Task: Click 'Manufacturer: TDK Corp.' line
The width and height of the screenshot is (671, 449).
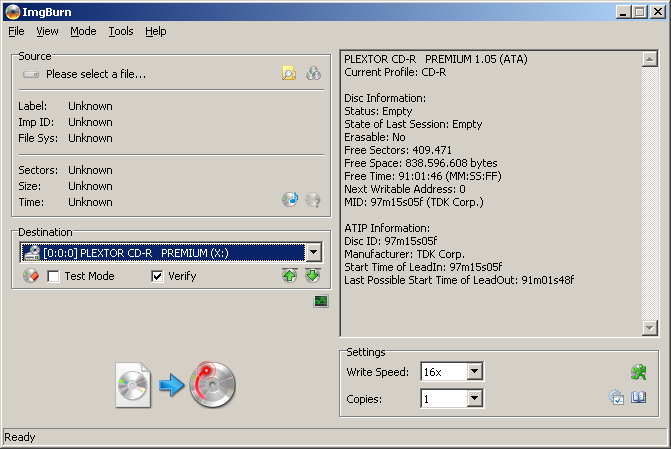Action: [x=404, y=254]
